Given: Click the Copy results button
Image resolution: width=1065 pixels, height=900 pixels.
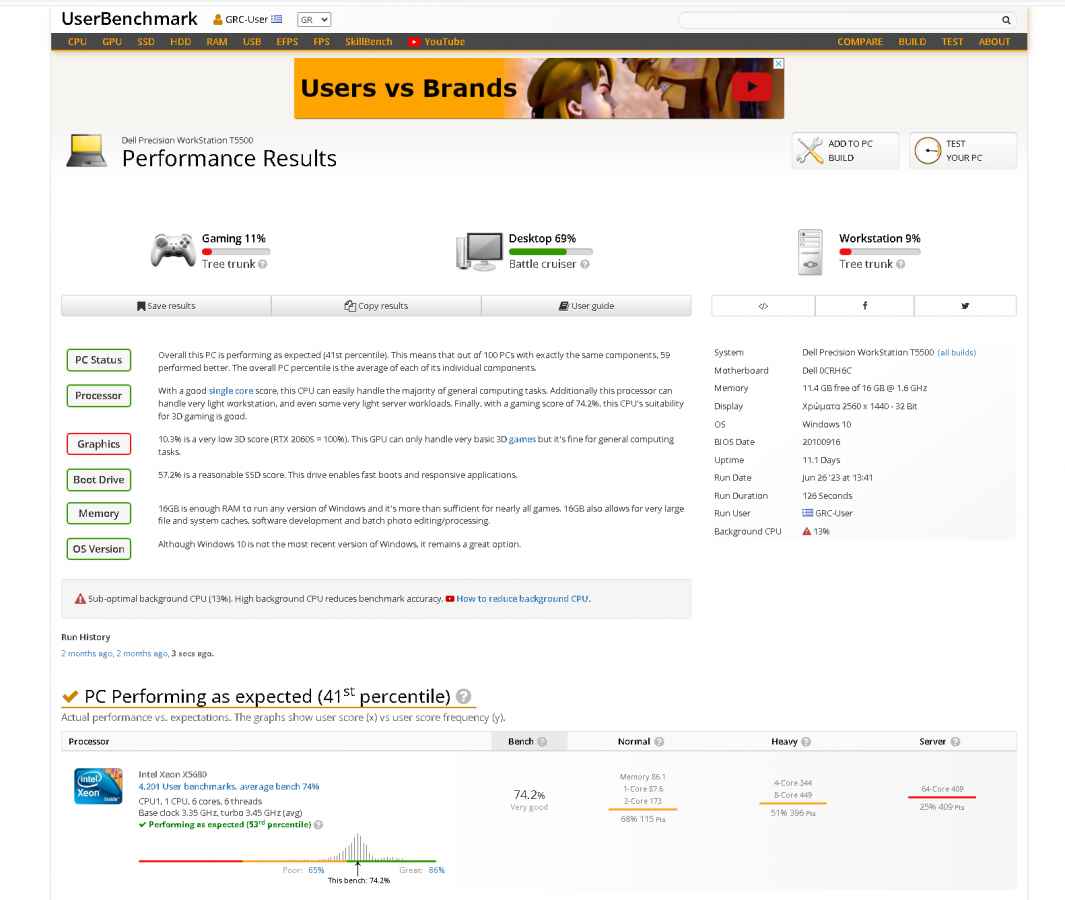Looking at the screenshot, I should point(376,306).
